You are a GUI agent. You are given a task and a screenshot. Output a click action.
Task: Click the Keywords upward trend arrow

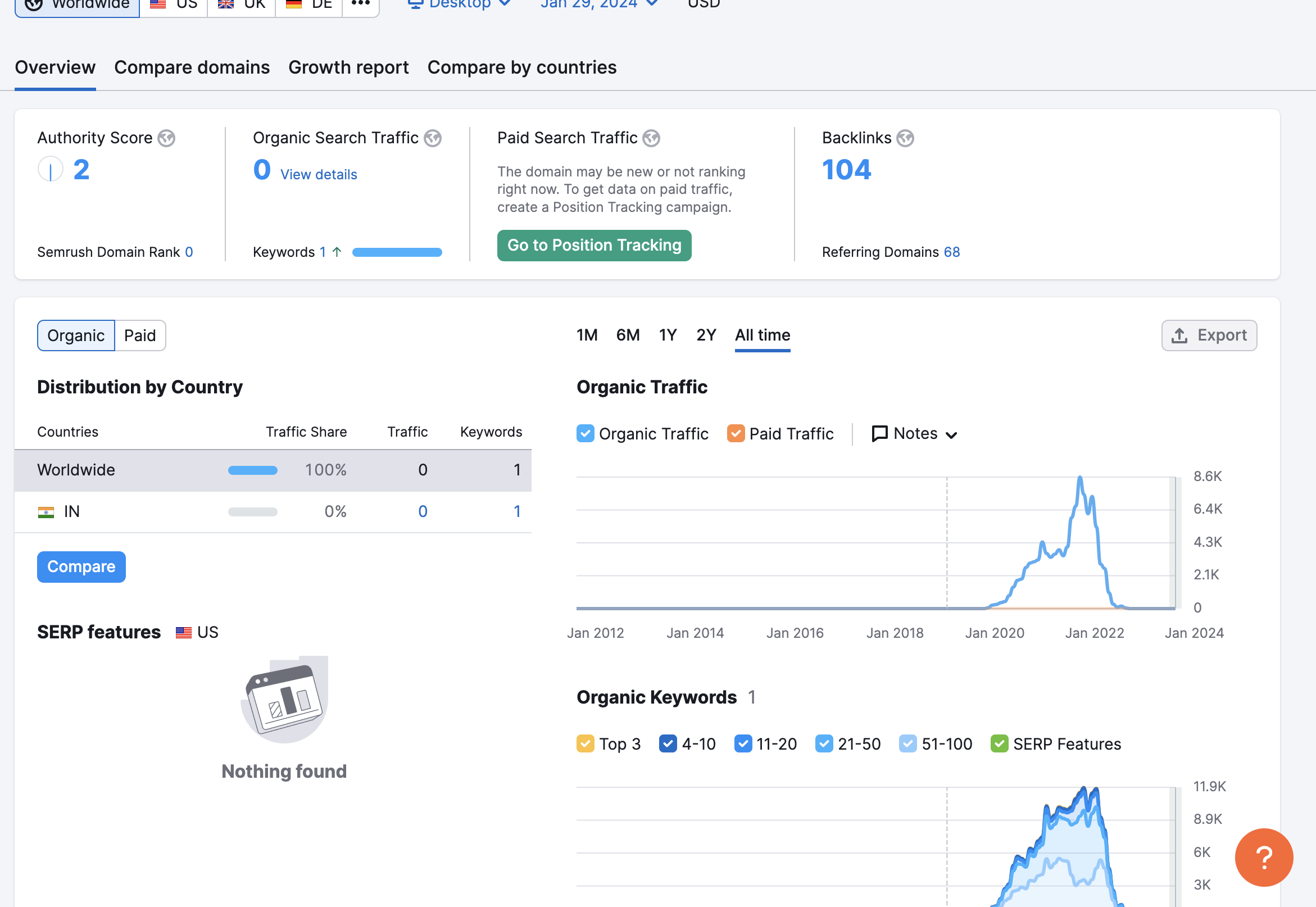coord(337,252)
